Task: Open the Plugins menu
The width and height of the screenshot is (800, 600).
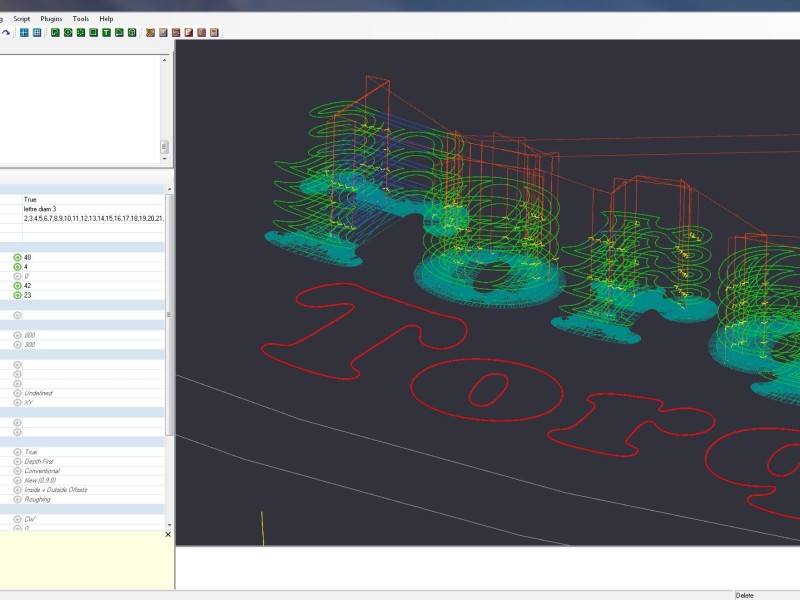Action: coord(51,19)
